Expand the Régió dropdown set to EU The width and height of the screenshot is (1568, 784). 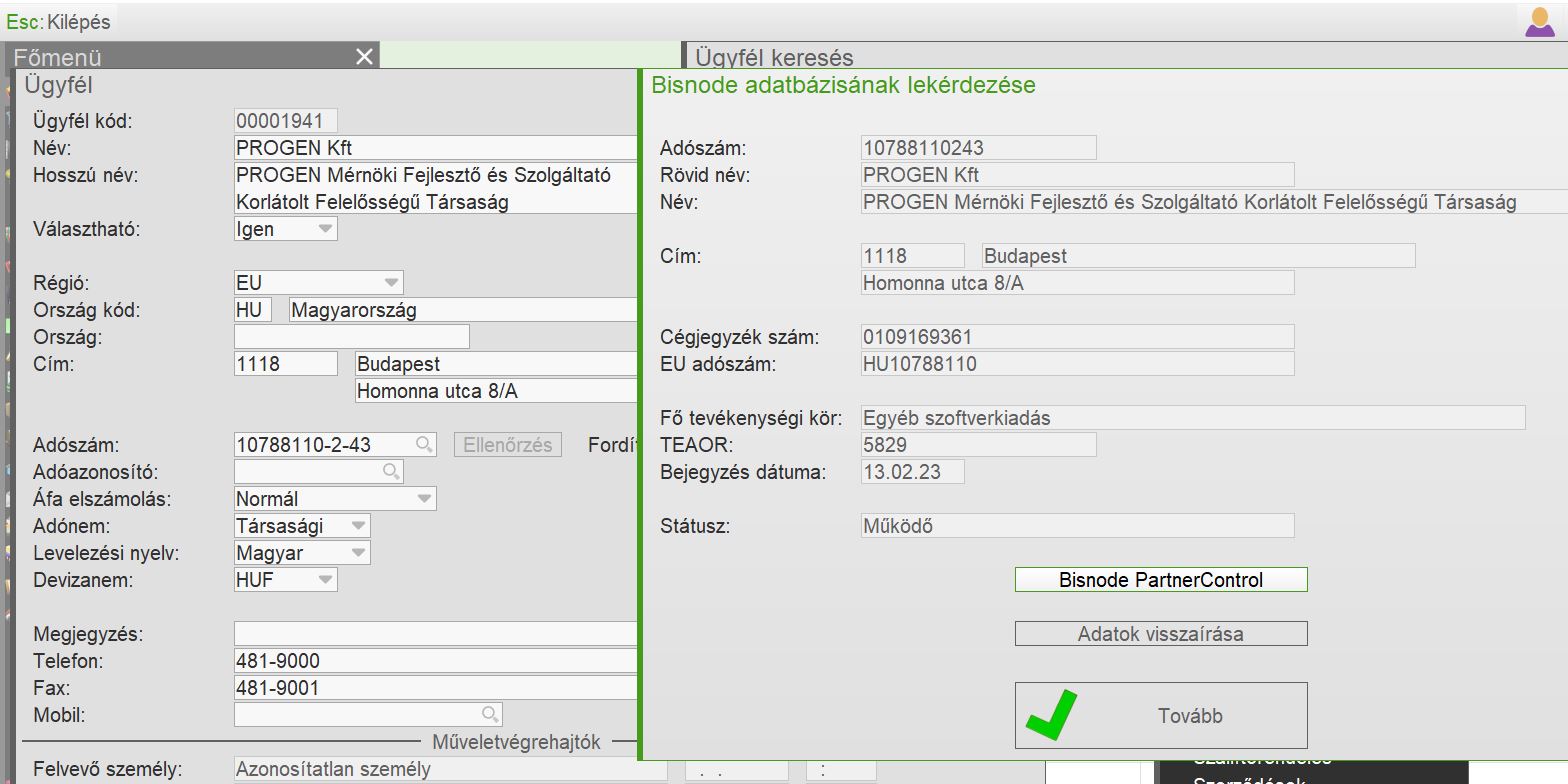(318, 283)
